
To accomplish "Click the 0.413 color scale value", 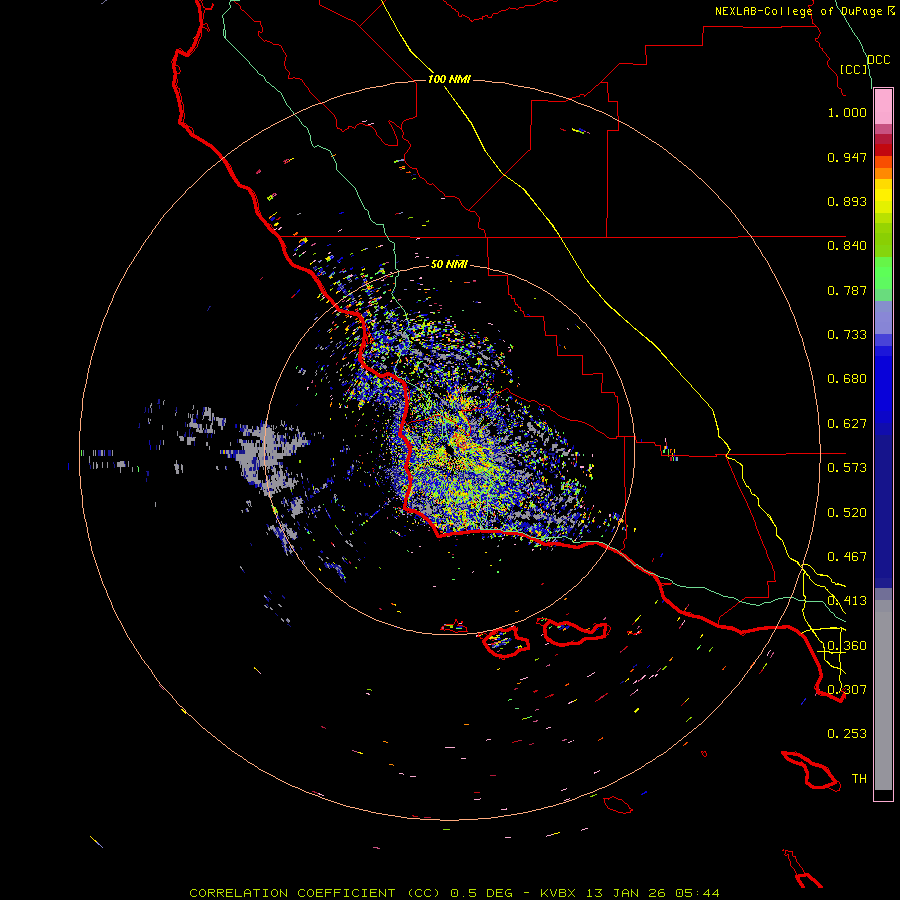I will [847, 601].
